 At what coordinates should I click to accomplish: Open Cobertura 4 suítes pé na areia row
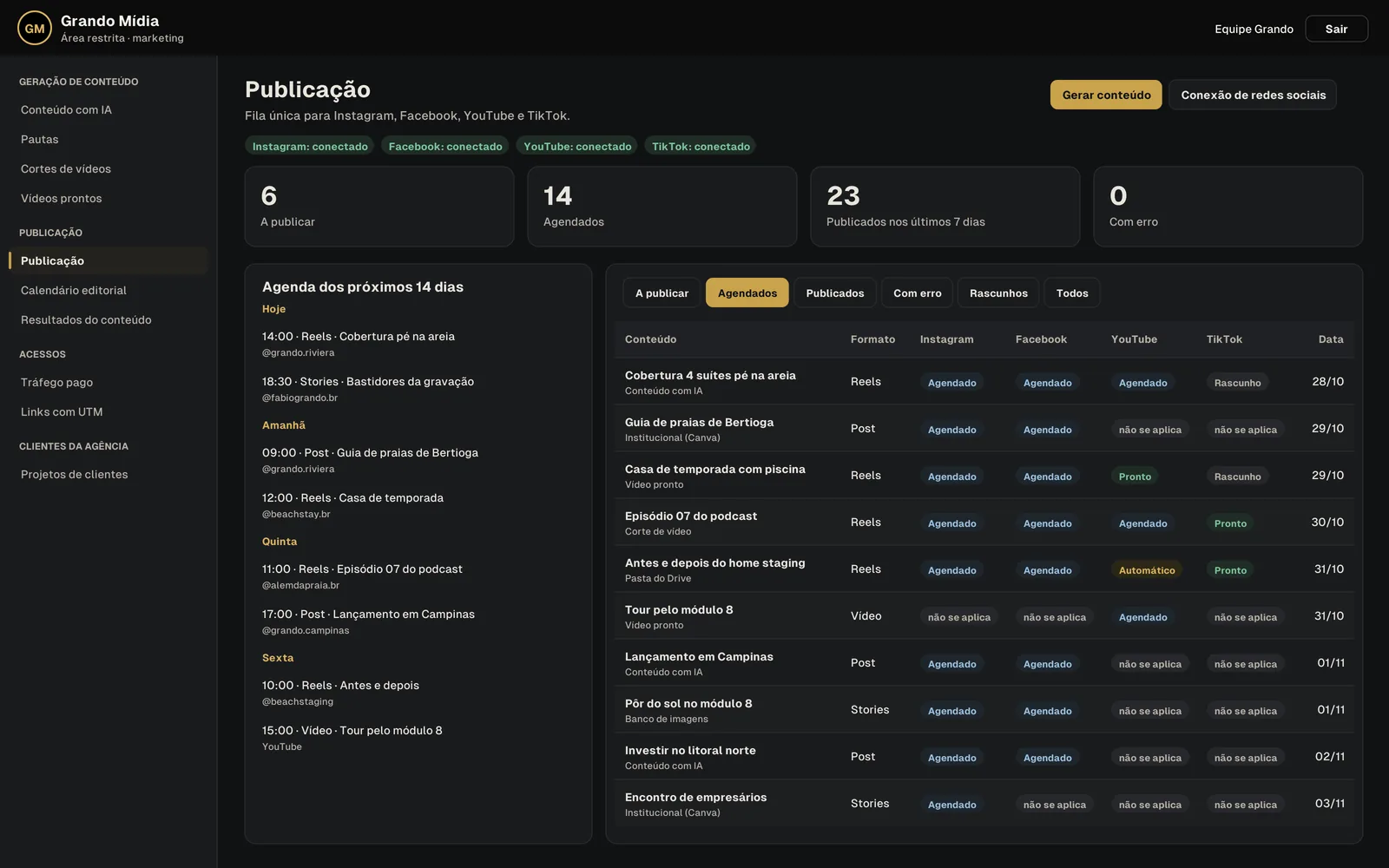[984, 382]
